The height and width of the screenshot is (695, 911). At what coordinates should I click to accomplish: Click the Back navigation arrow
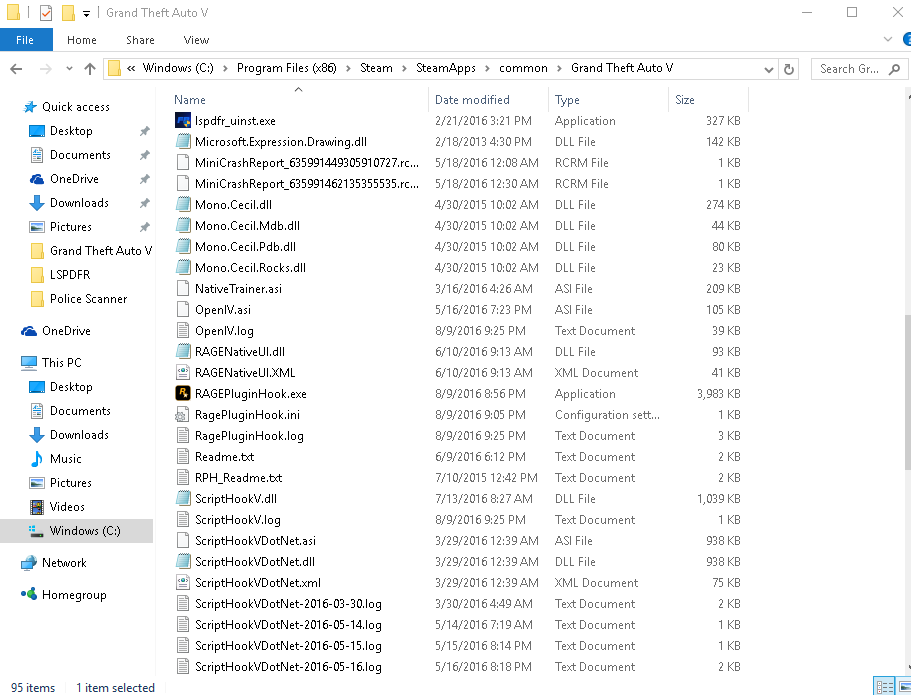pyautogui.click(x=16, y=69)
